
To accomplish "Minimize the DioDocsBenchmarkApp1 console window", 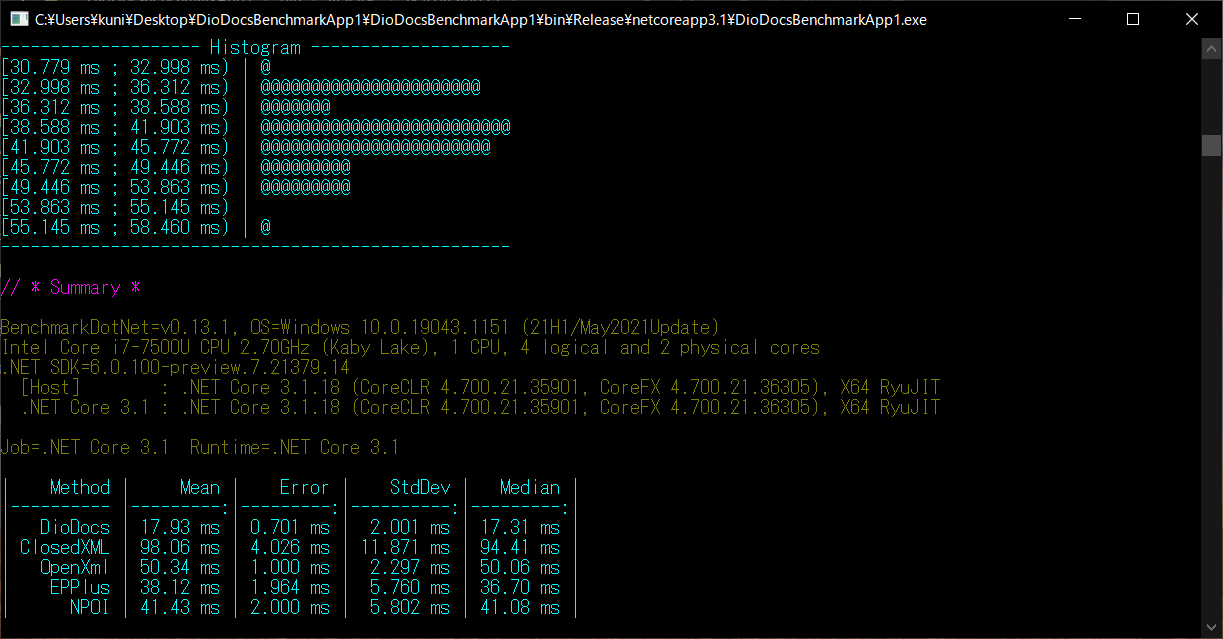I will [1074, 19].
